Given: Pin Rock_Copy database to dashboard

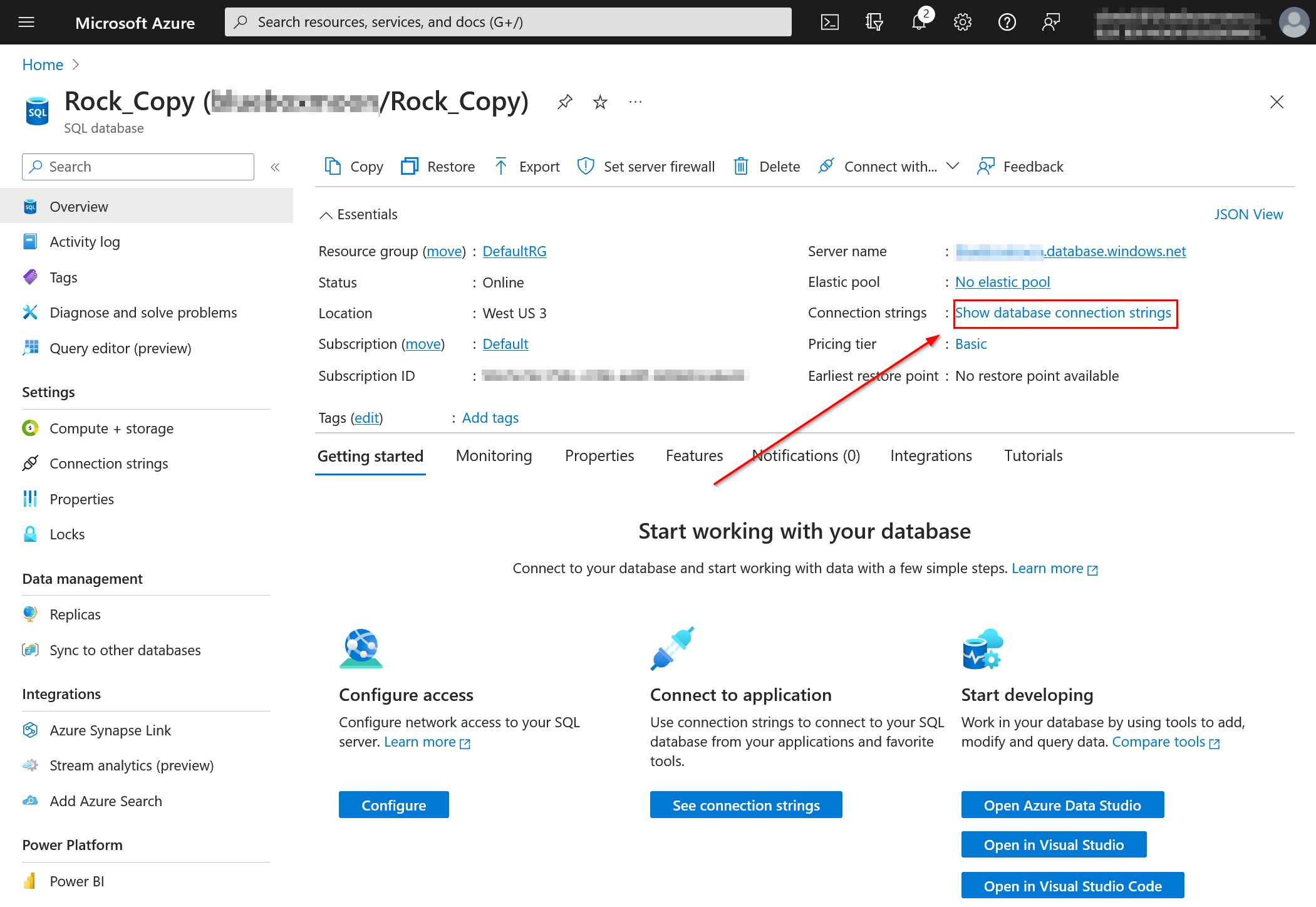Looking at the screenshot, I should pos(564,101).
